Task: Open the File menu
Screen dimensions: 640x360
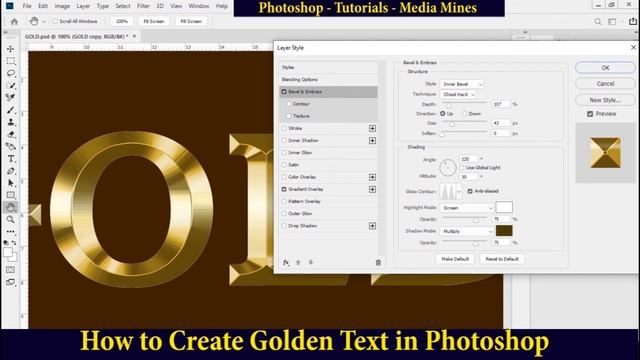Action: point(27,6)
